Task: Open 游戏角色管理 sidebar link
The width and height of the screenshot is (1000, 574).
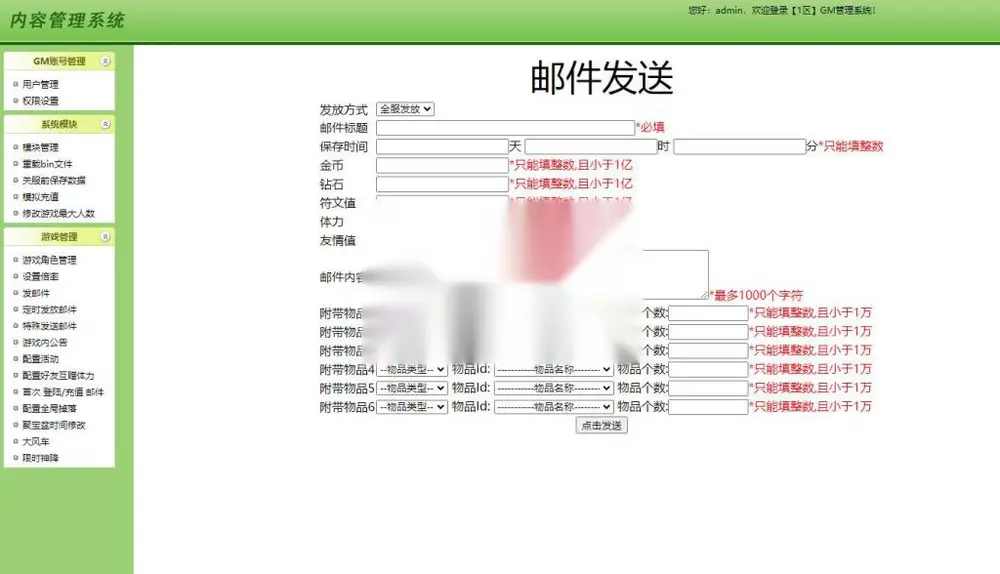Action: (x=49, y=260)
